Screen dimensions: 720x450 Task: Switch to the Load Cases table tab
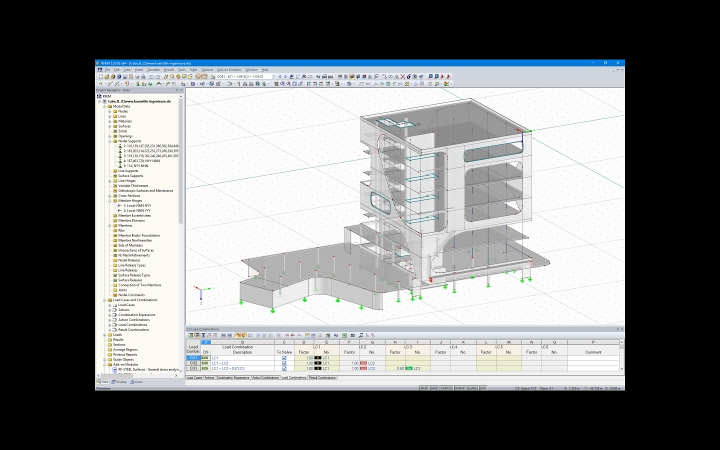point(194,377)
